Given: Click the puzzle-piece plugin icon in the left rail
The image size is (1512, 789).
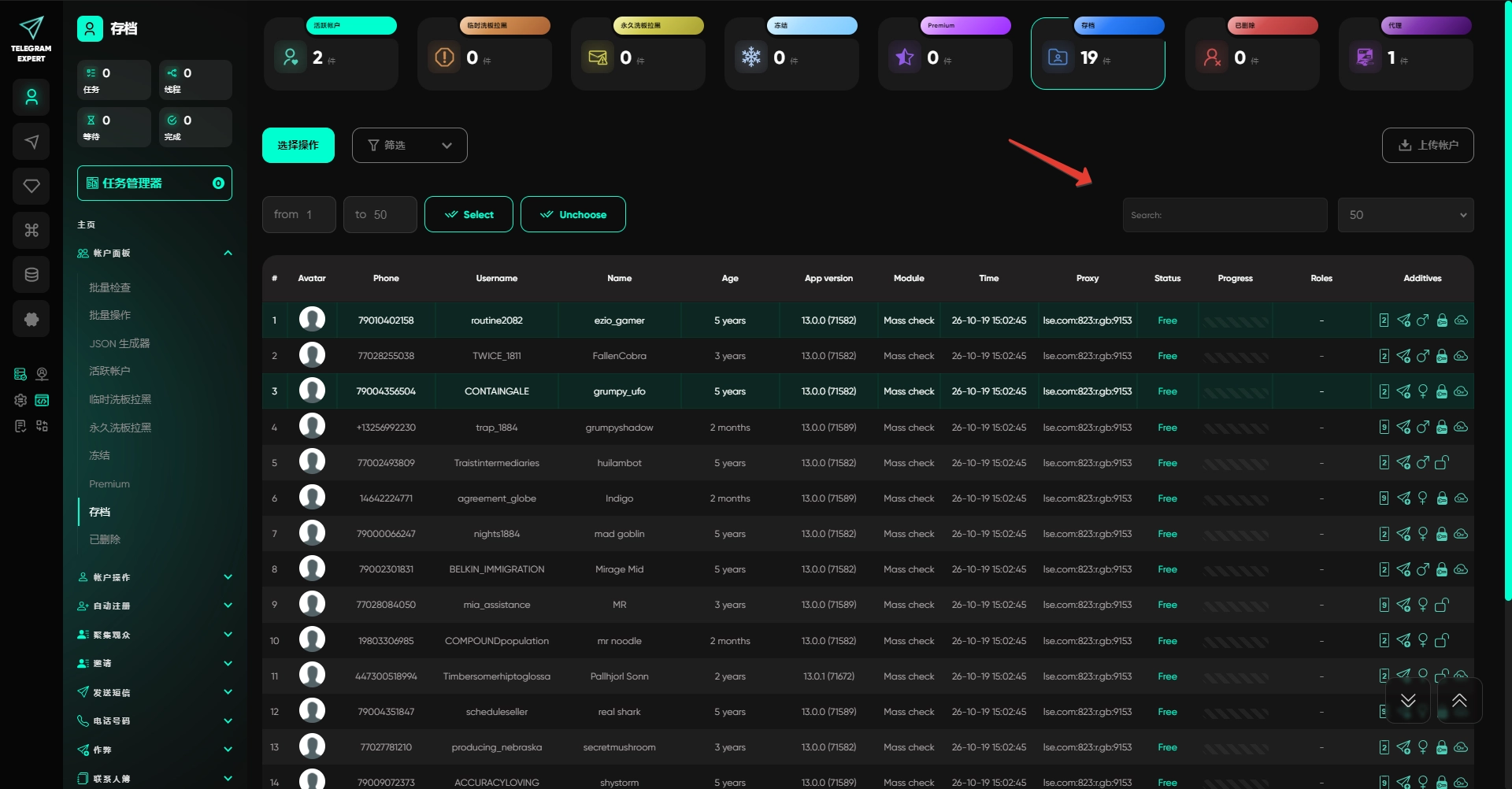Looking at the screenshot, I should (31, 319).
